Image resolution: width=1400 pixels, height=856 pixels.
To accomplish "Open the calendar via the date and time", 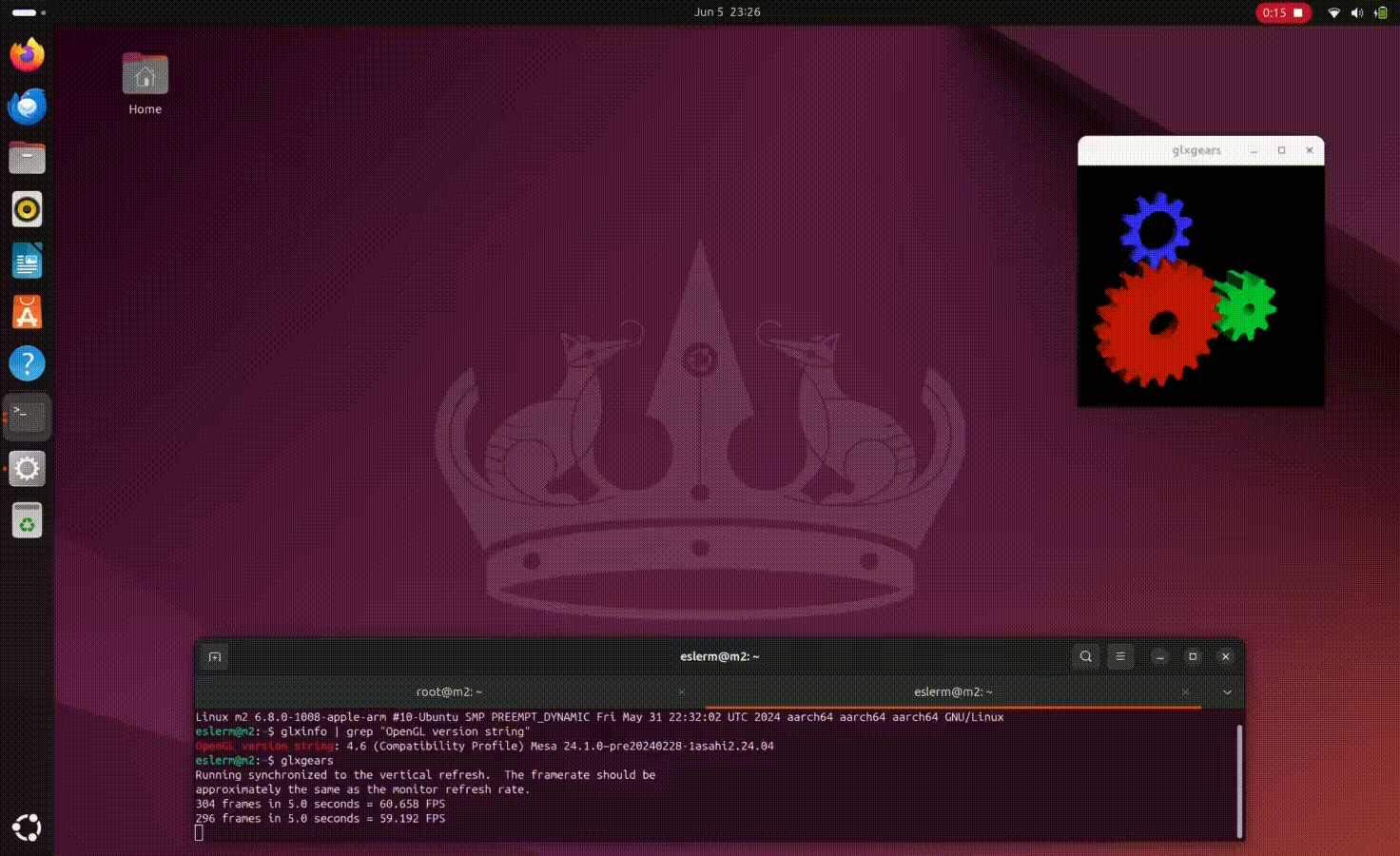I will coord(727,12).
